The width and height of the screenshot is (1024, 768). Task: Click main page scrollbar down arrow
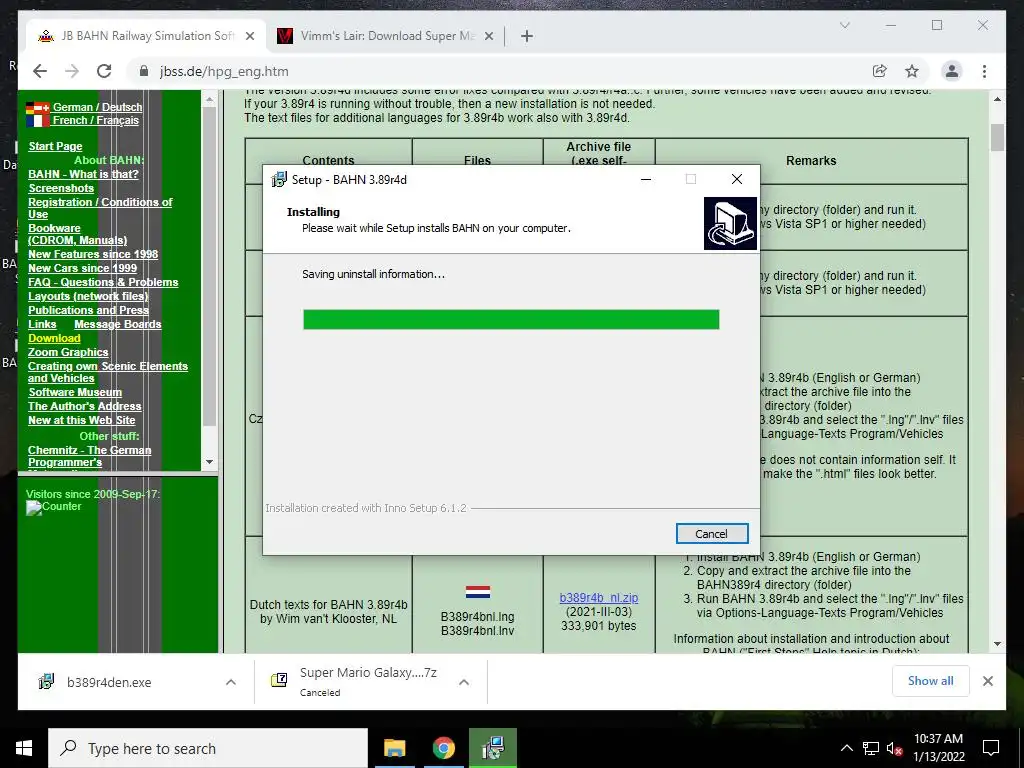997,644
